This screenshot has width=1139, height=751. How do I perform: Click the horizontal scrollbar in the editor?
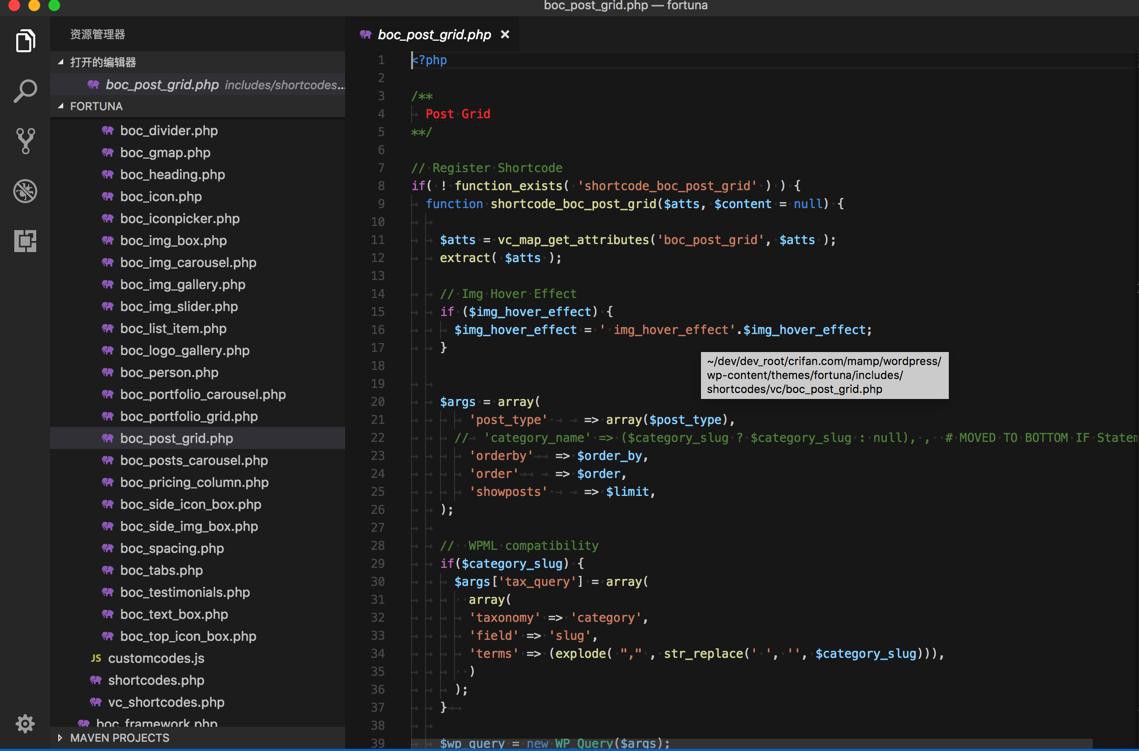click(x=750, y=745)
